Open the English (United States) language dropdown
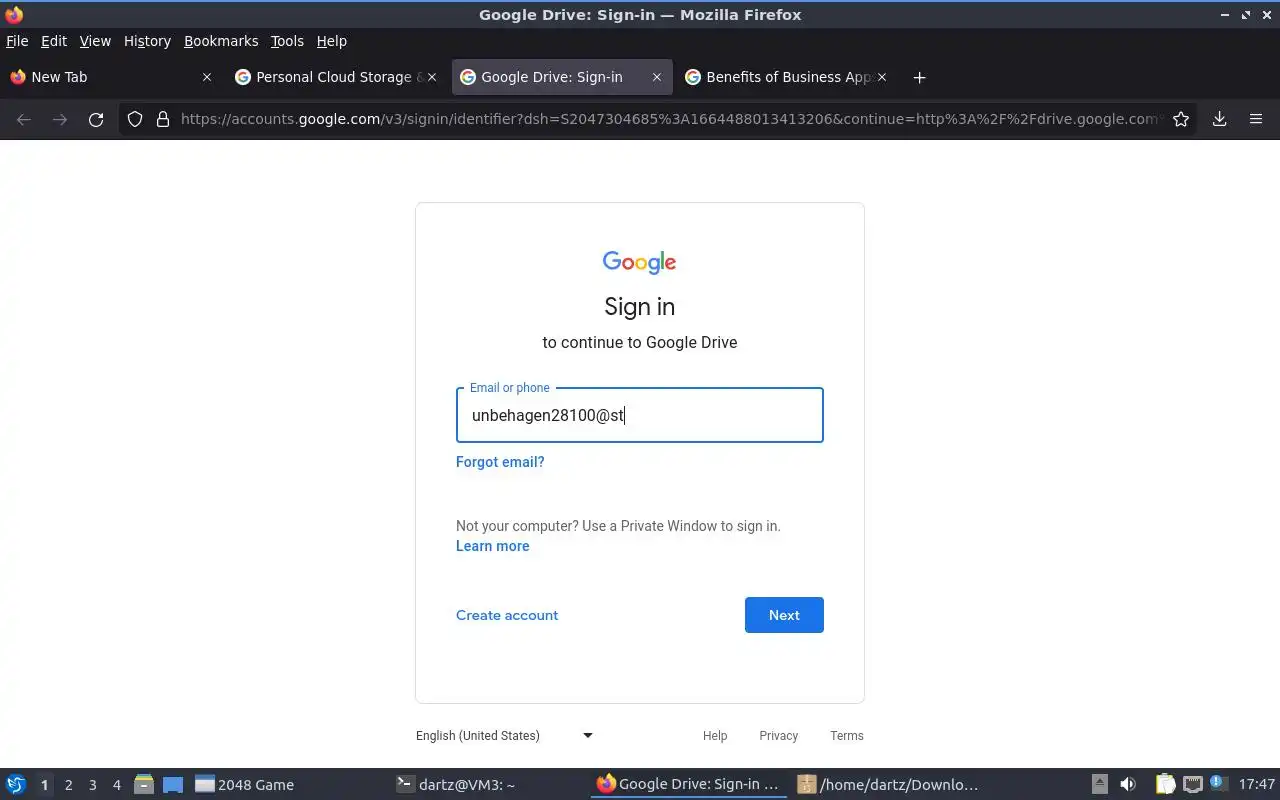Image resolution: width=1280 pixels, height=800 pixels. point(505,736)
